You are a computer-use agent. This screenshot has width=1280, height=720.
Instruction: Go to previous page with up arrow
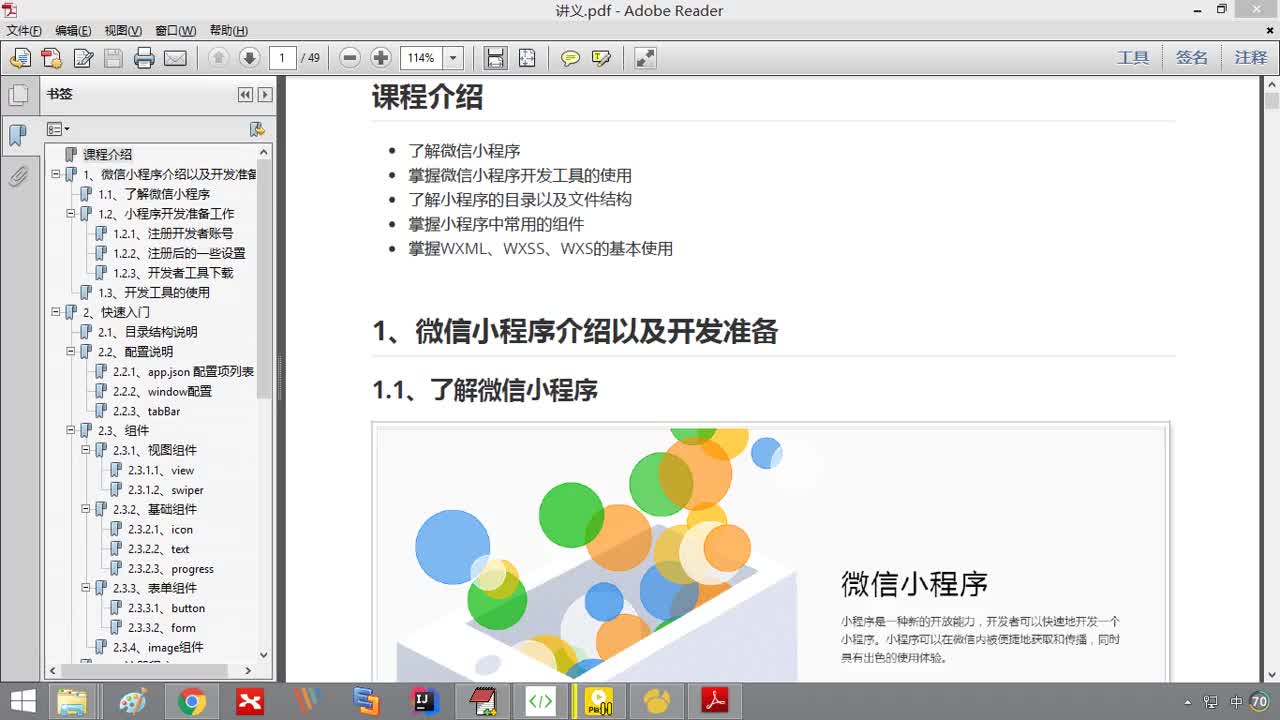(x=219, y=58)
